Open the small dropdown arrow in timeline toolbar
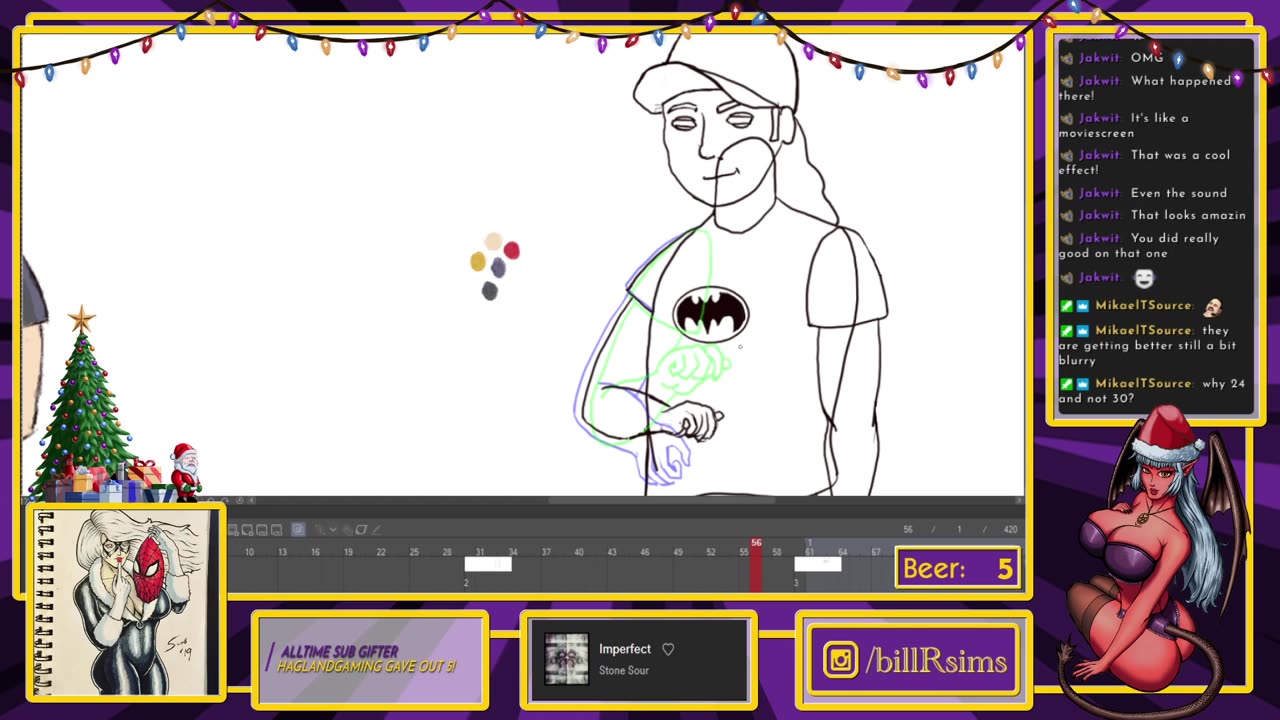This screenshot has height=720, width=1280. (x=333, y=530)
